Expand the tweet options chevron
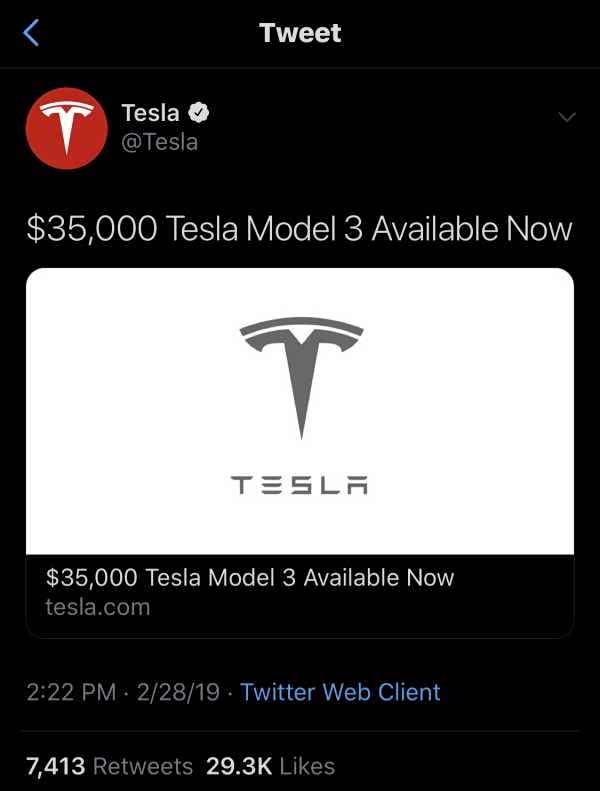Viewport: 600px width, 791px height. (x=567, y=117)
